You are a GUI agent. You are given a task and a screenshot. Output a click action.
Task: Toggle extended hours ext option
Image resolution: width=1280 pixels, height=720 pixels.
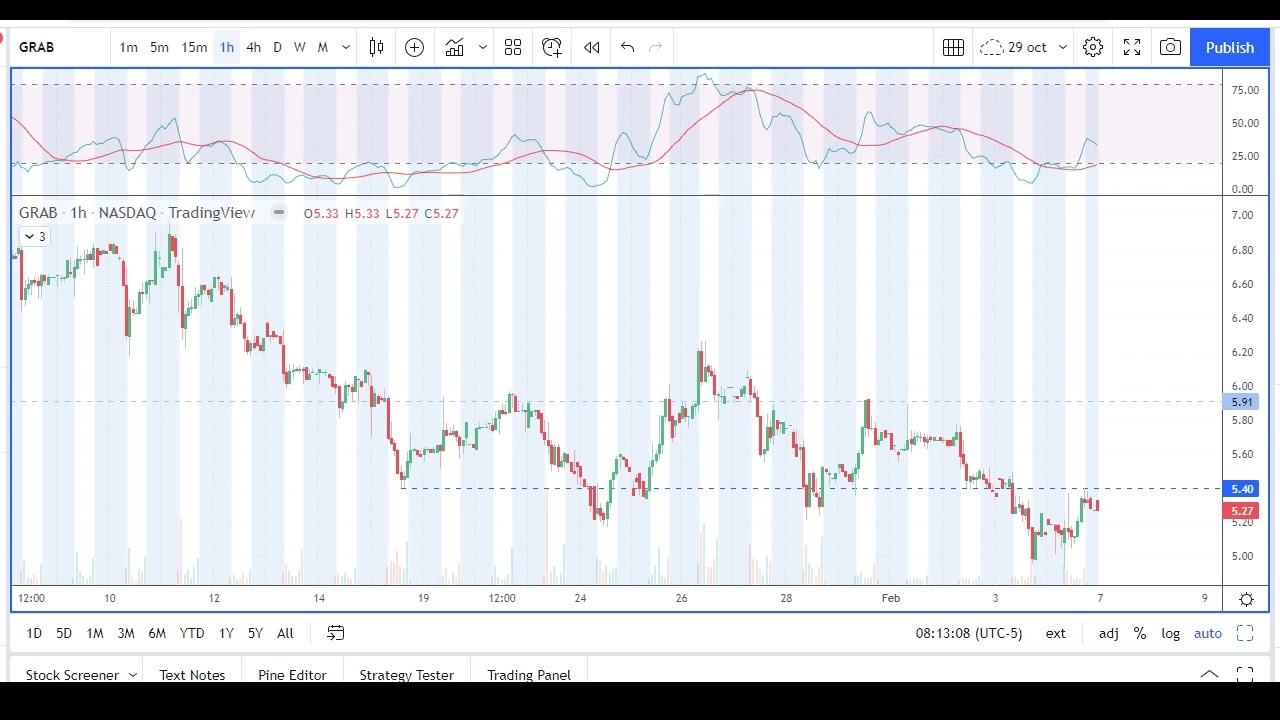click(1056, 633)
